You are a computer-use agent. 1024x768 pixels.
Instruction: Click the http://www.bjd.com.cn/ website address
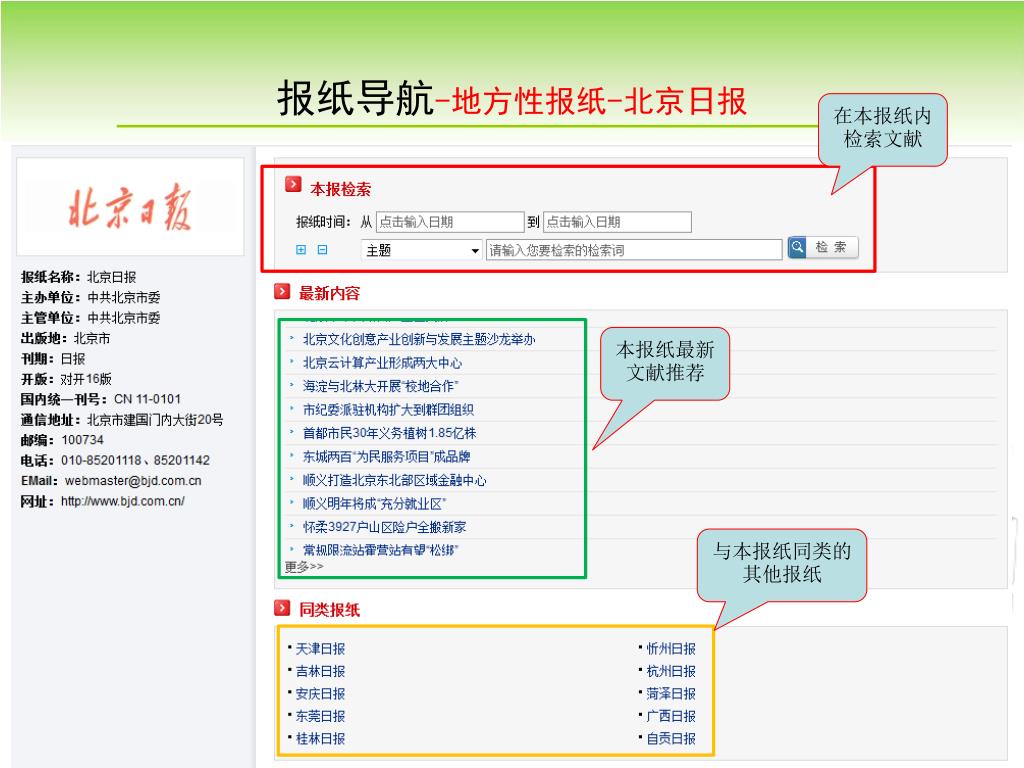click(x=123, y=502)
